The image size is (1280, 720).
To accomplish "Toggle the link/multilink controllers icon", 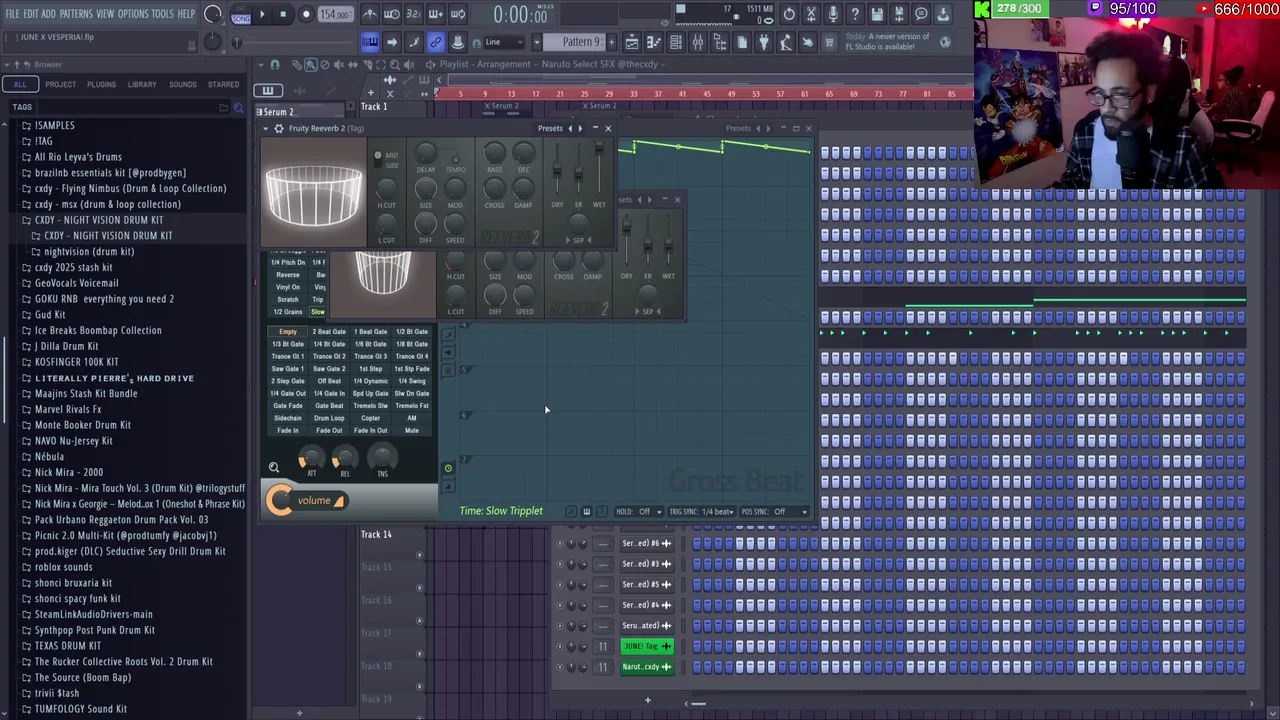I will point(436,42).
